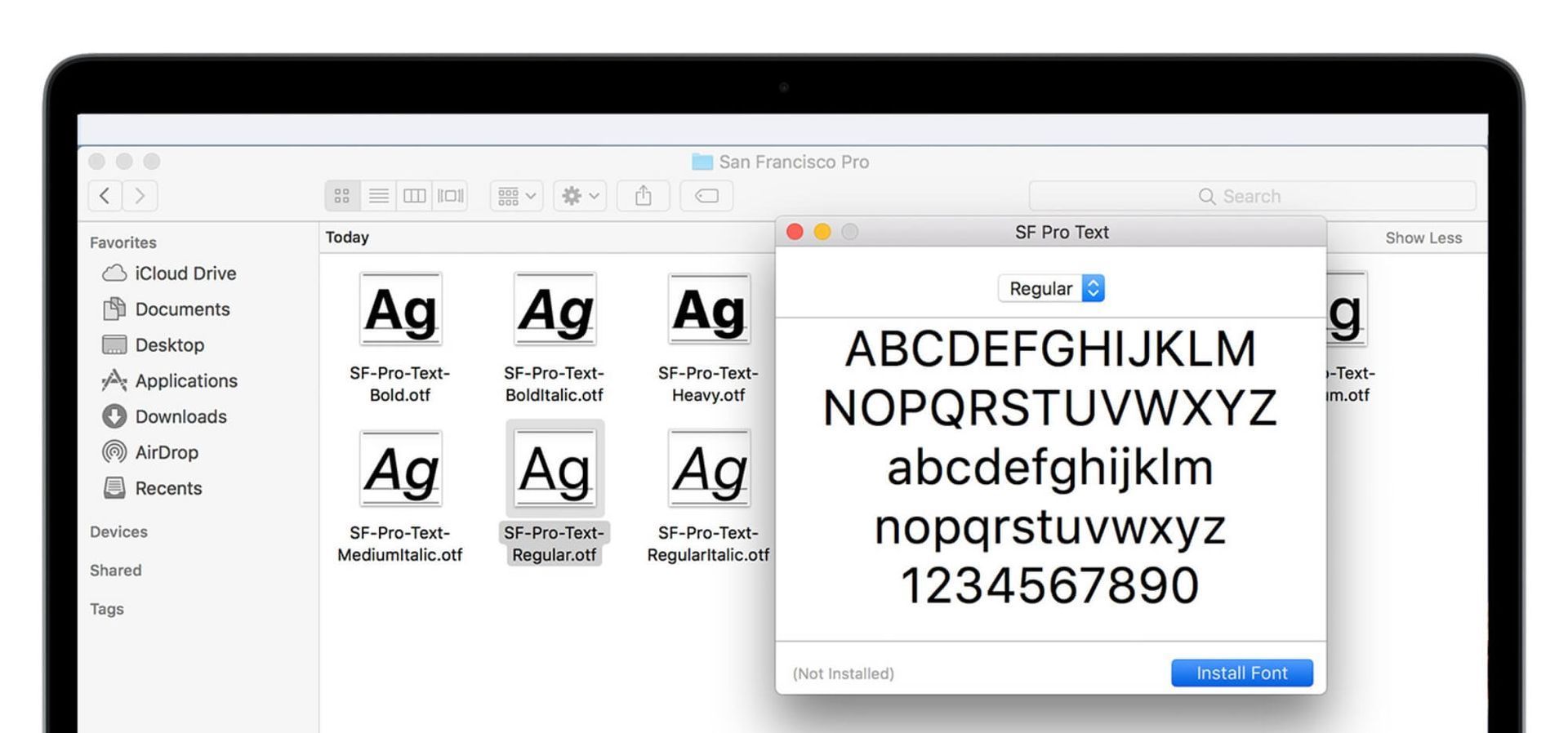Switch to icon view

point(342,196)
